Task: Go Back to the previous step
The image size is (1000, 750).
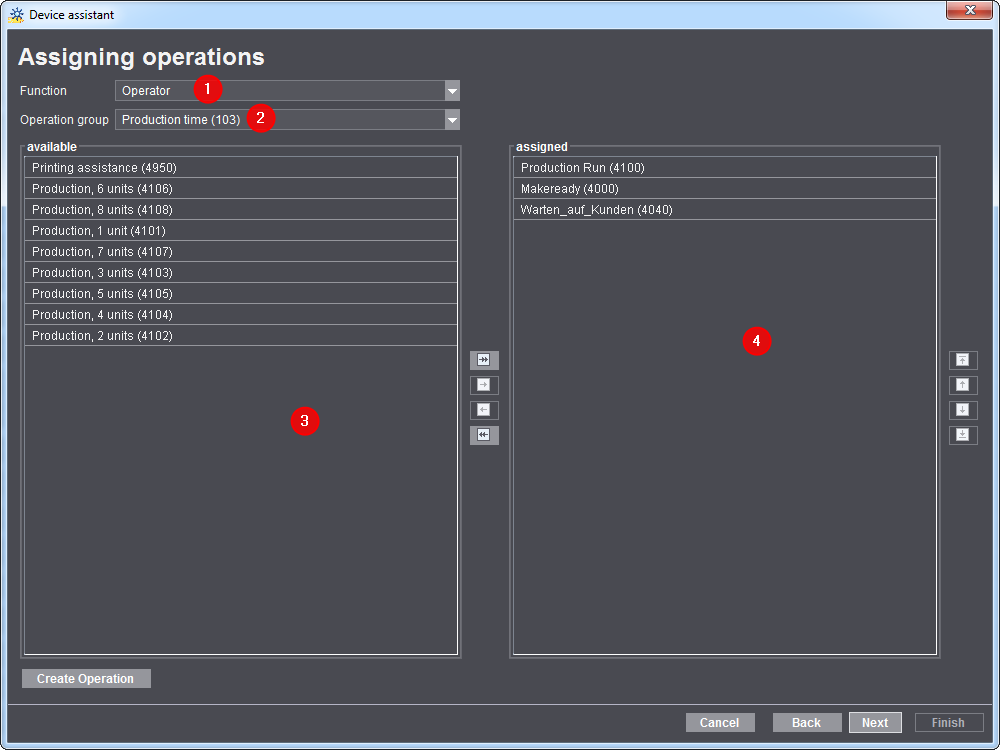Action: click(806, 722)
